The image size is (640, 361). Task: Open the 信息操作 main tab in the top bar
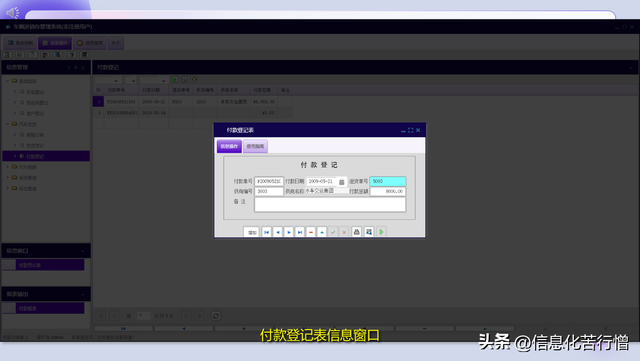click(55, 43)
